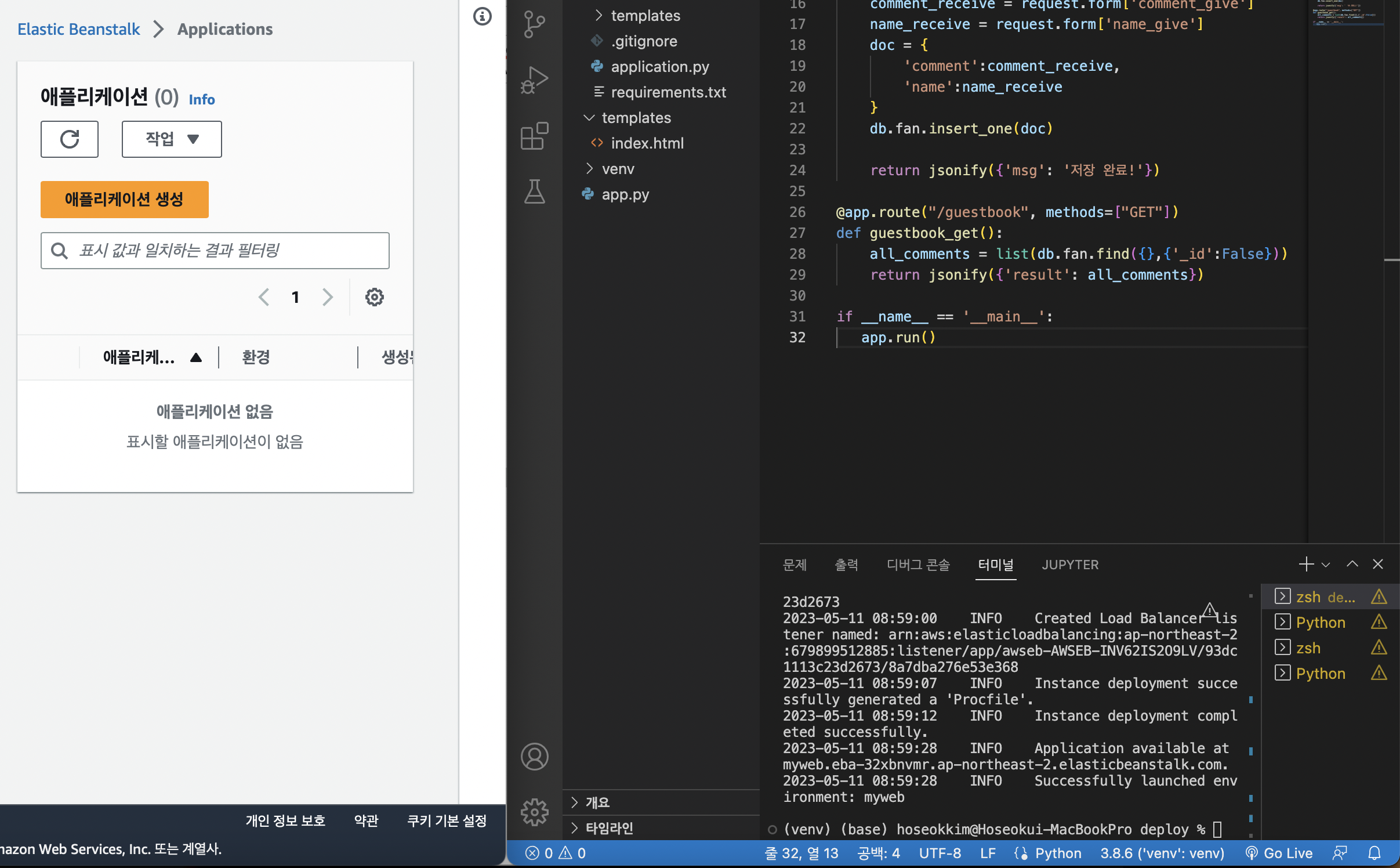
Task: Switch to 디버그 콘솔 tab
Action: pyautogui.click(x=918, y=565)
